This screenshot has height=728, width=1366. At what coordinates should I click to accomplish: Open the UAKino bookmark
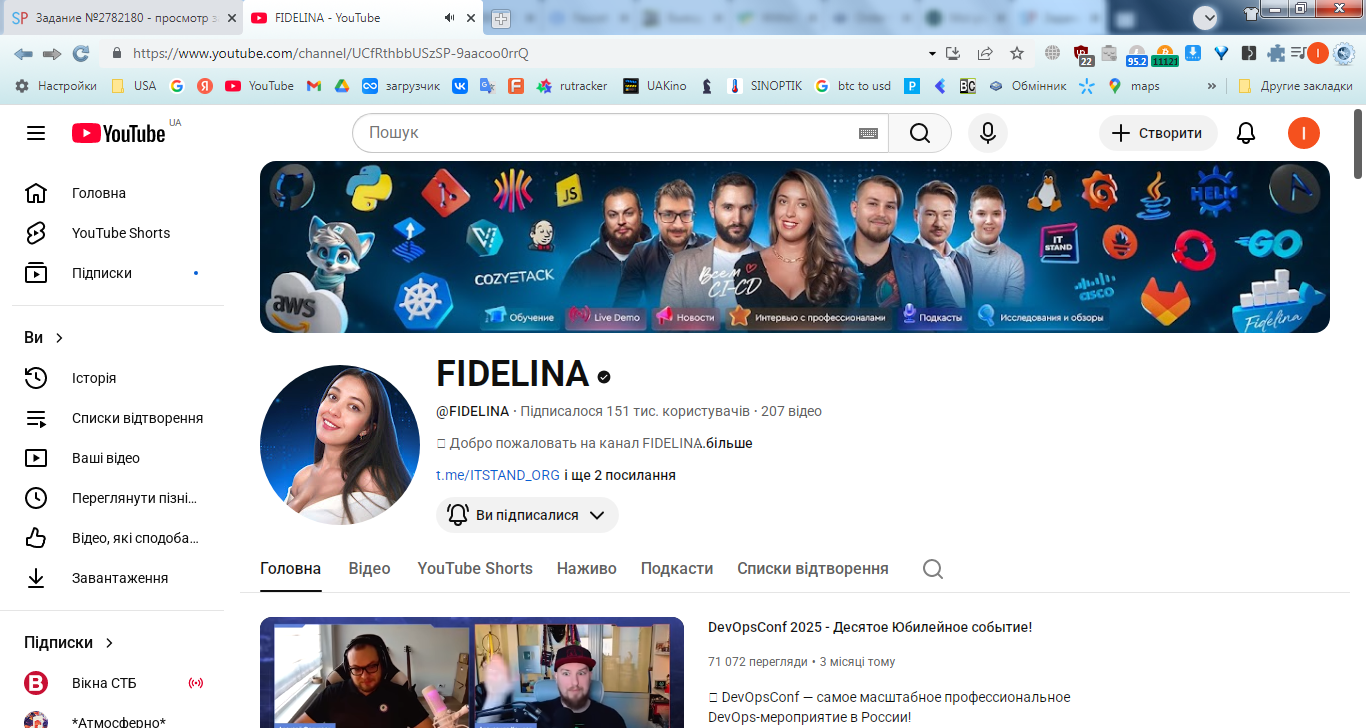pos(655,86)
